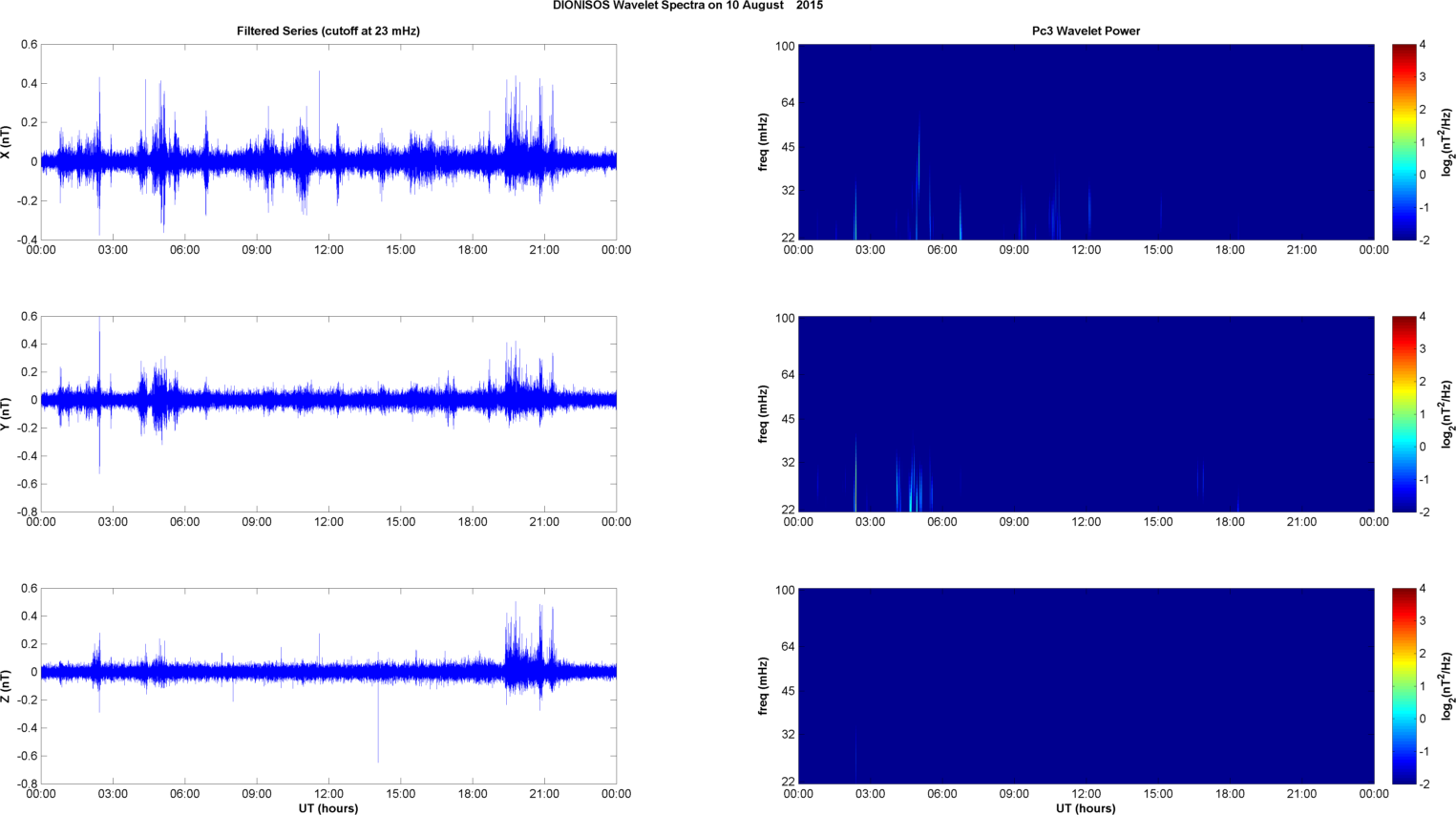
Task: Click the X component filtered time series plot
Action: pyautogui.click(x=328, y=142)
